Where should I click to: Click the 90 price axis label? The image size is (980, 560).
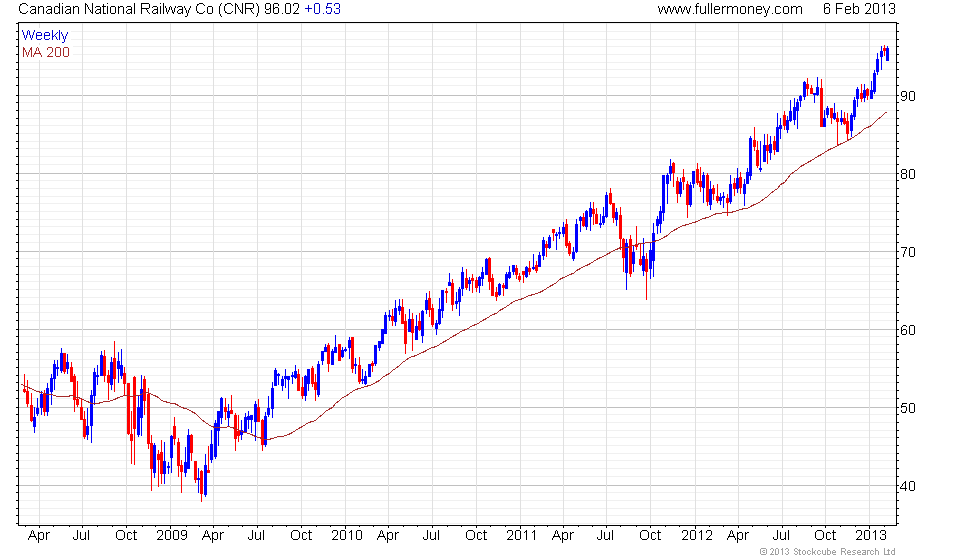[908, 96]
